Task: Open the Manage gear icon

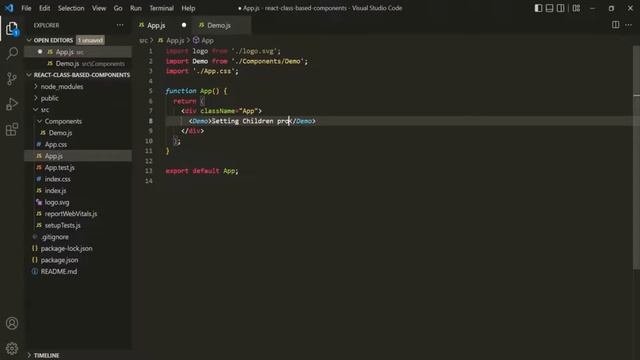Action: (x=12, y=348)
